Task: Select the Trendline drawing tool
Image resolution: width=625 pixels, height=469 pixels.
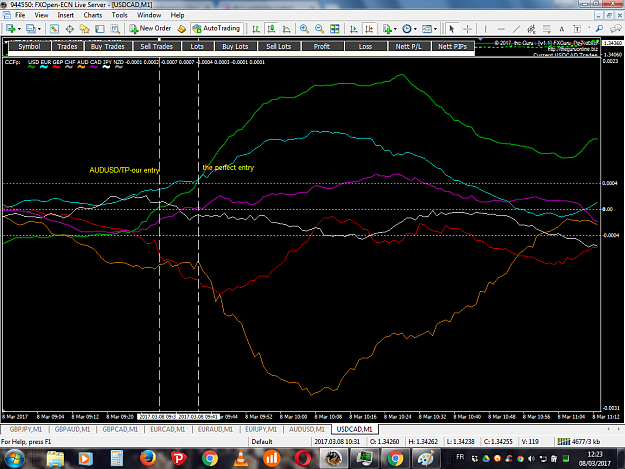Action: pyautogui.click(x=516, y=29)
